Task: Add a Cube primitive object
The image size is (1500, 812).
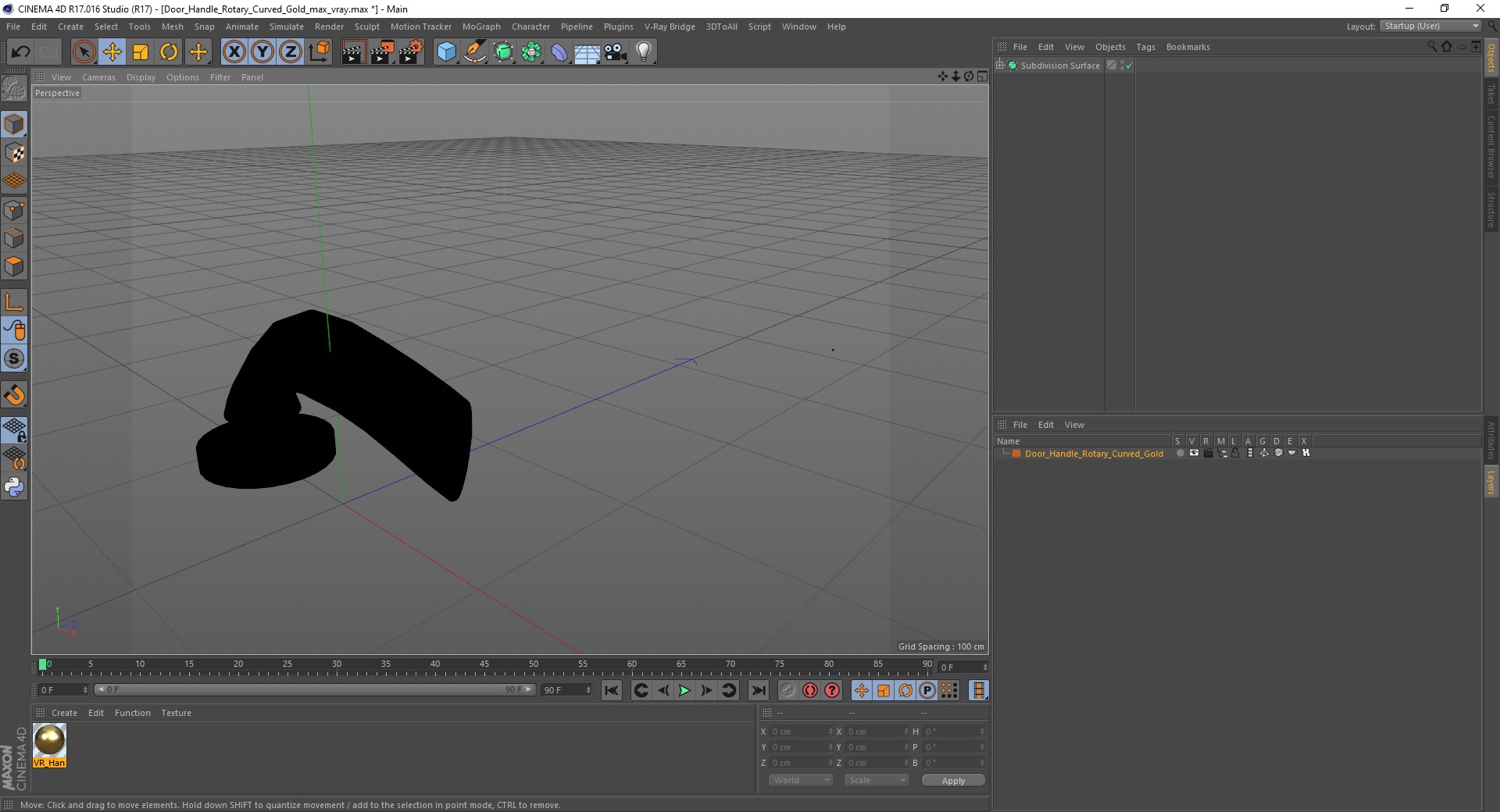Action: 446,52
